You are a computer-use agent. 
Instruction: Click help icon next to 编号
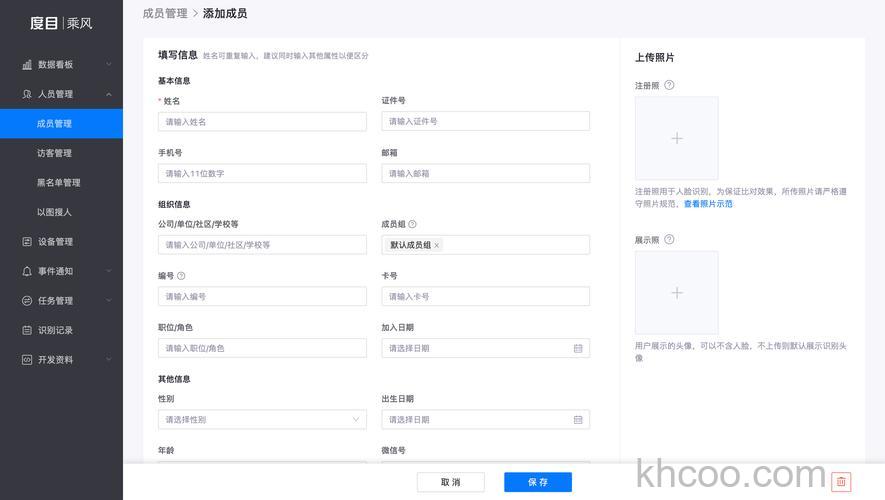click(x=181, y=276)
